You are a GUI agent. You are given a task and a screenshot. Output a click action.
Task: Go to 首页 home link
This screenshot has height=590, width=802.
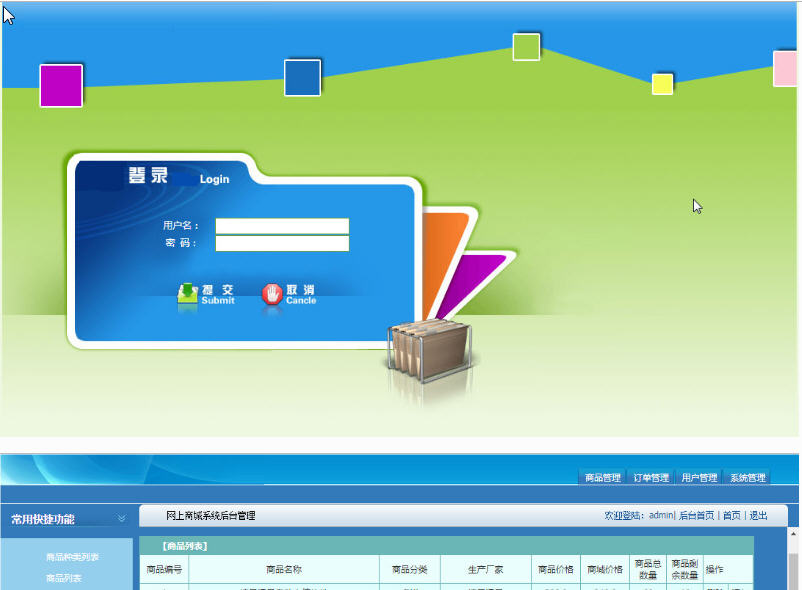732,516
